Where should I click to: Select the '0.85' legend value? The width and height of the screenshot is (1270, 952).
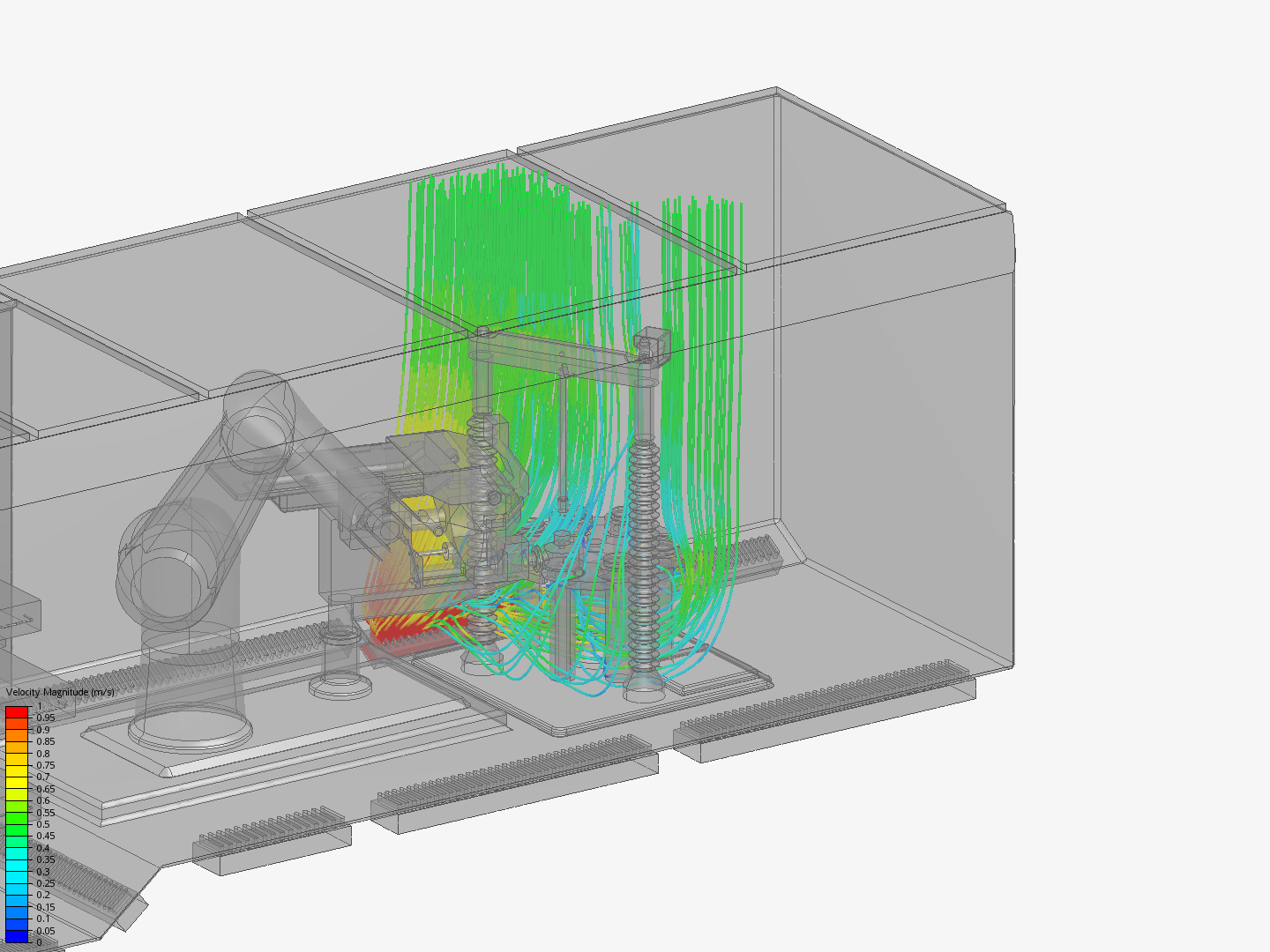point(45,741)
